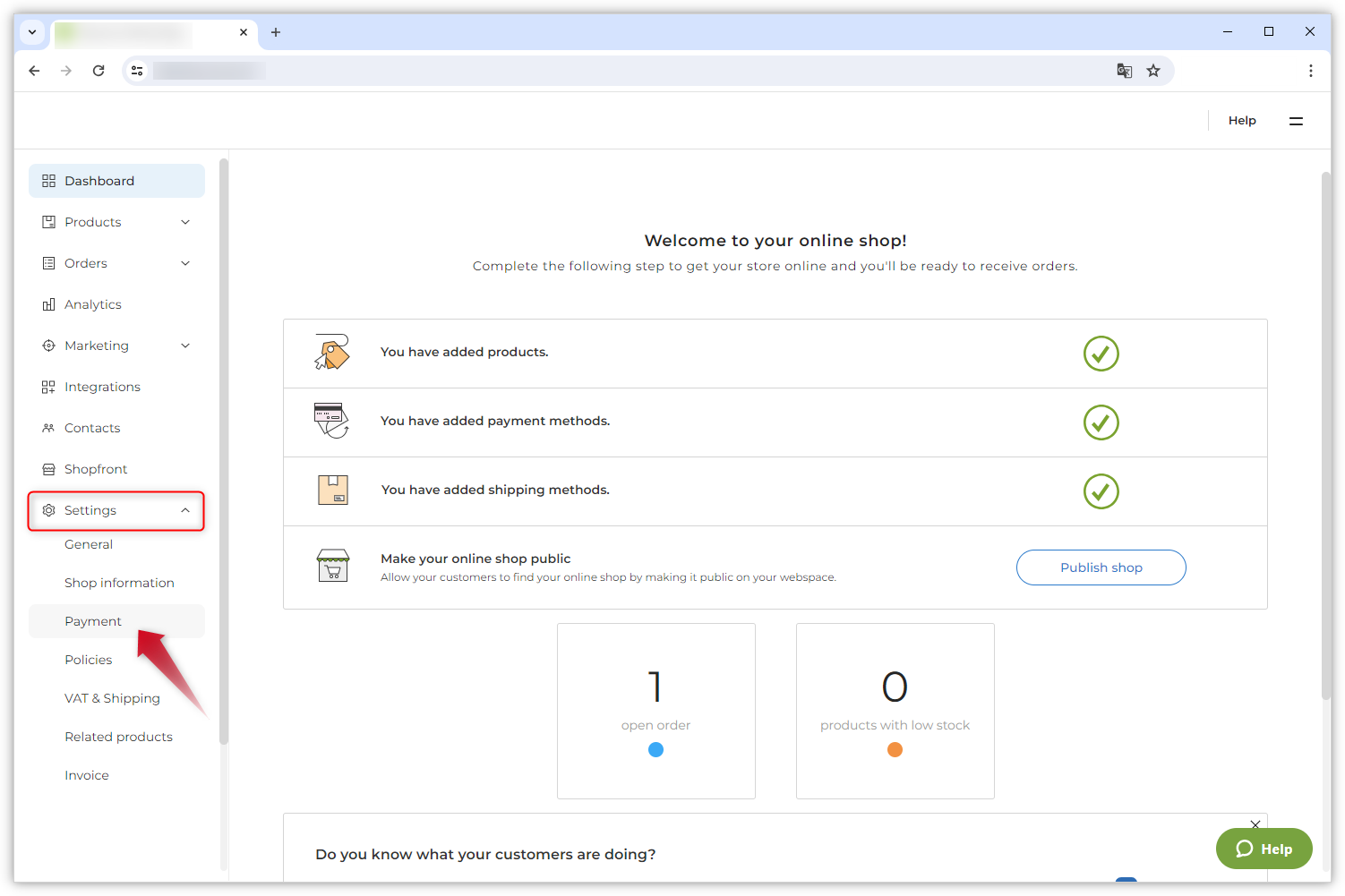Open Help from the top bar

(x=1242, y=119)
